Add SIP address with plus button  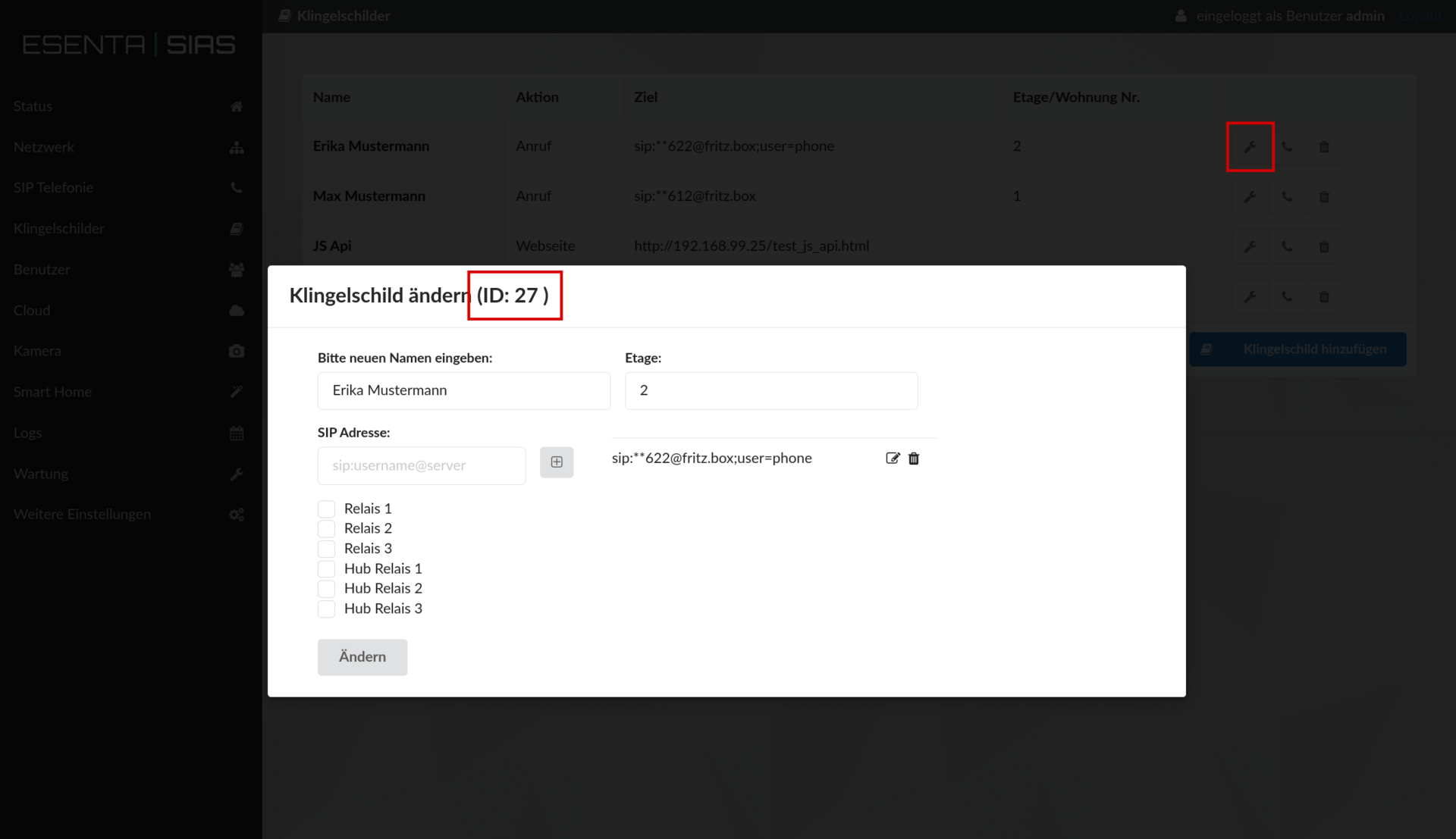click(557, 462)
